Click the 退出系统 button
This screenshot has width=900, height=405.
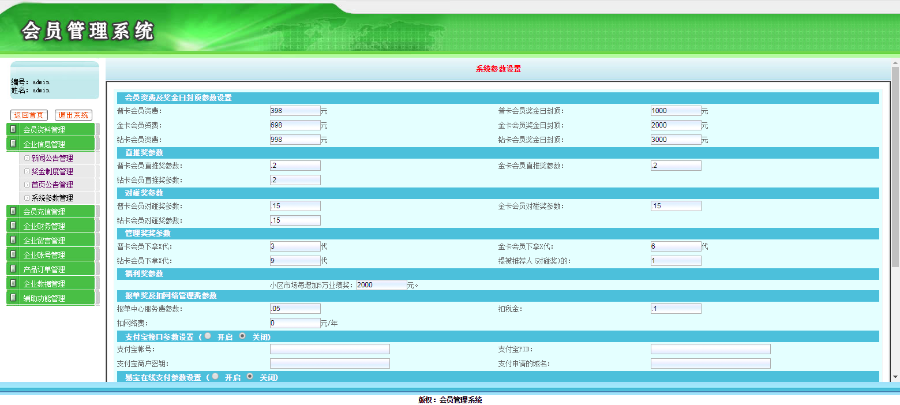(72, 115)
